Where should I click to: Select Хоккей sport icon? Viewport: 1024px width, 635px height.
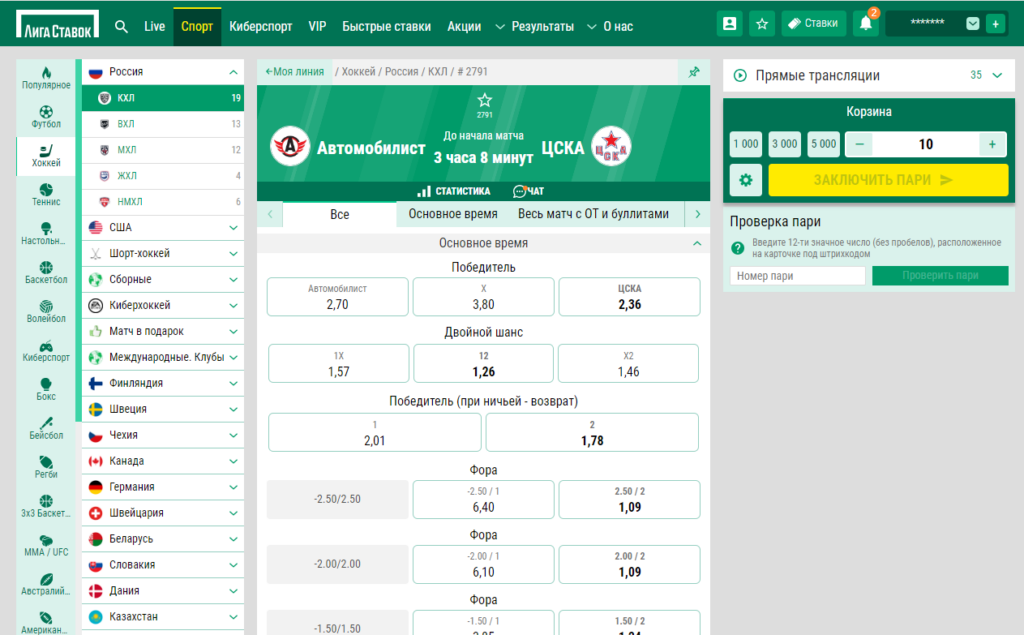(x=46, y=156)
